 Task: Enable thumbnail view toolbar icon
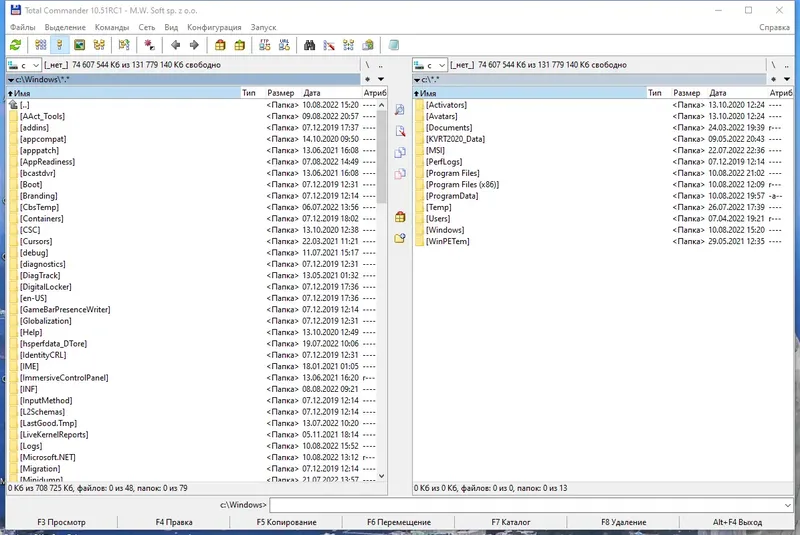point(80,45)
